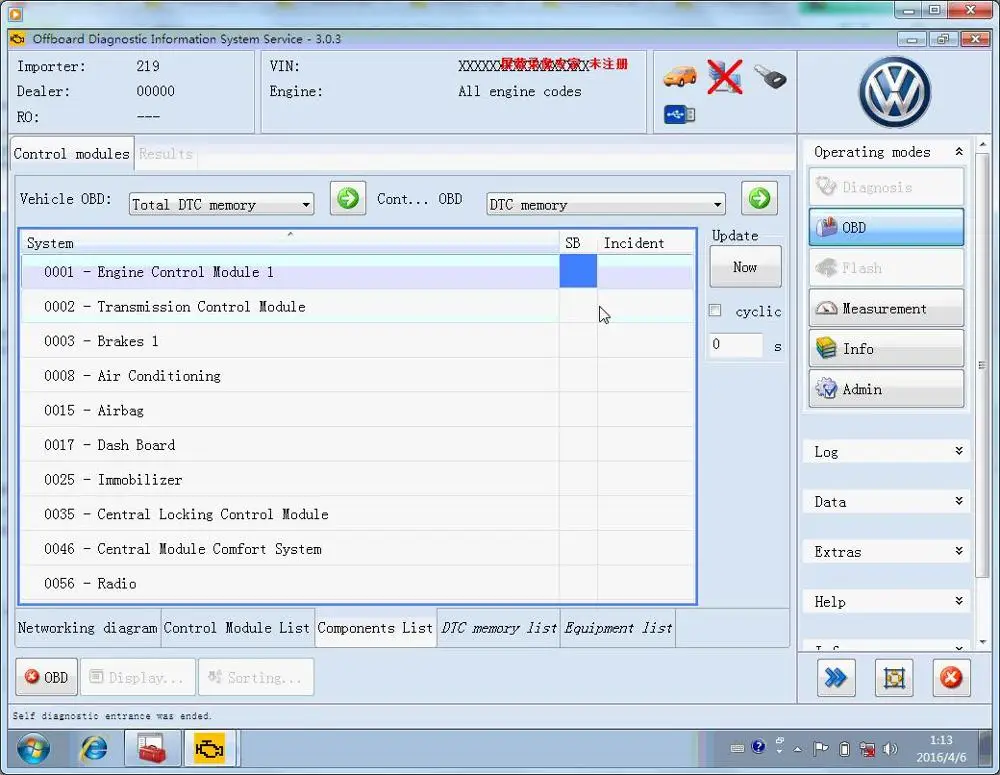Select the OBD operating mode
The image size is (1000, 775).
tap(886, 227)
